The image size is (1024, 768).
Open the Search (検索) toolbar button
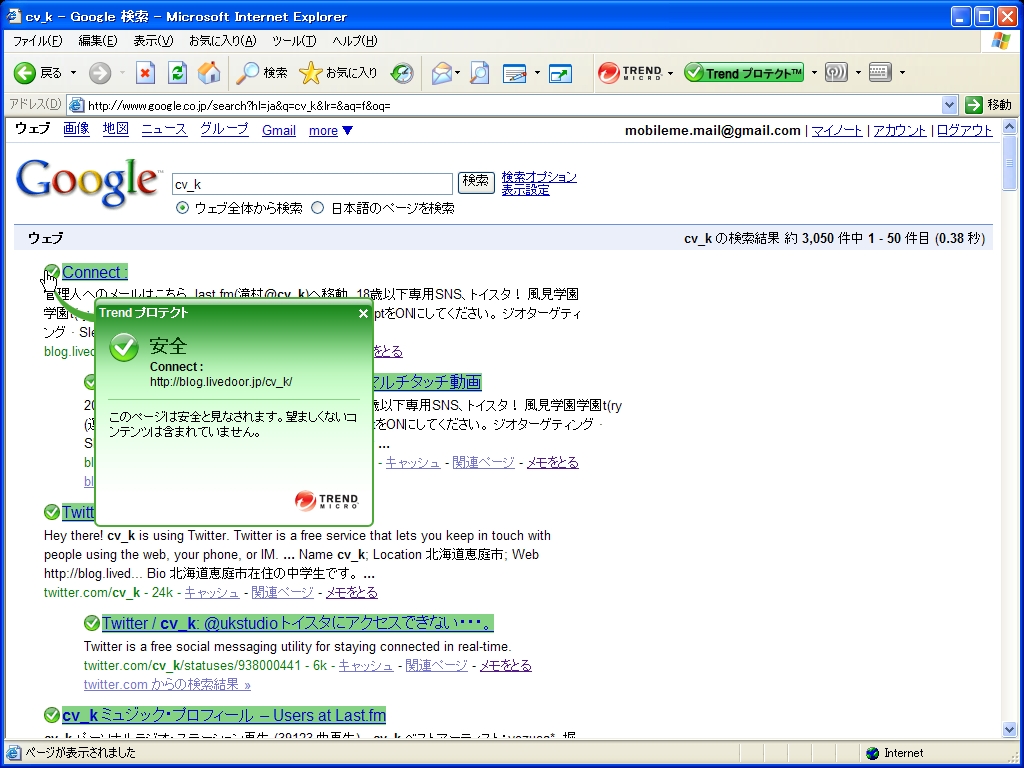[261, 72]
